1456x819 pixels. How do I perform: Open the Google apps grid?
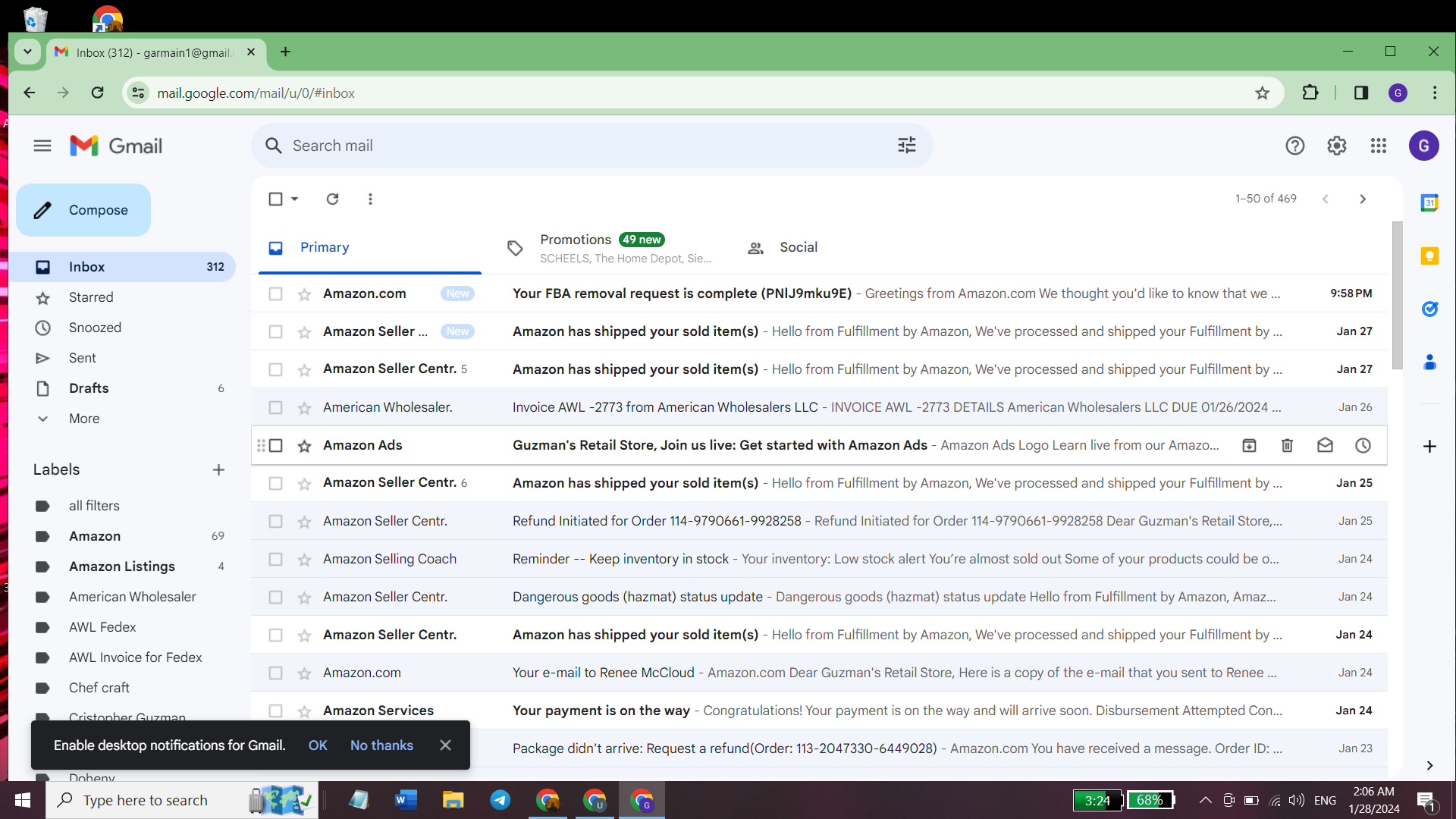[x=1379, y=146]
